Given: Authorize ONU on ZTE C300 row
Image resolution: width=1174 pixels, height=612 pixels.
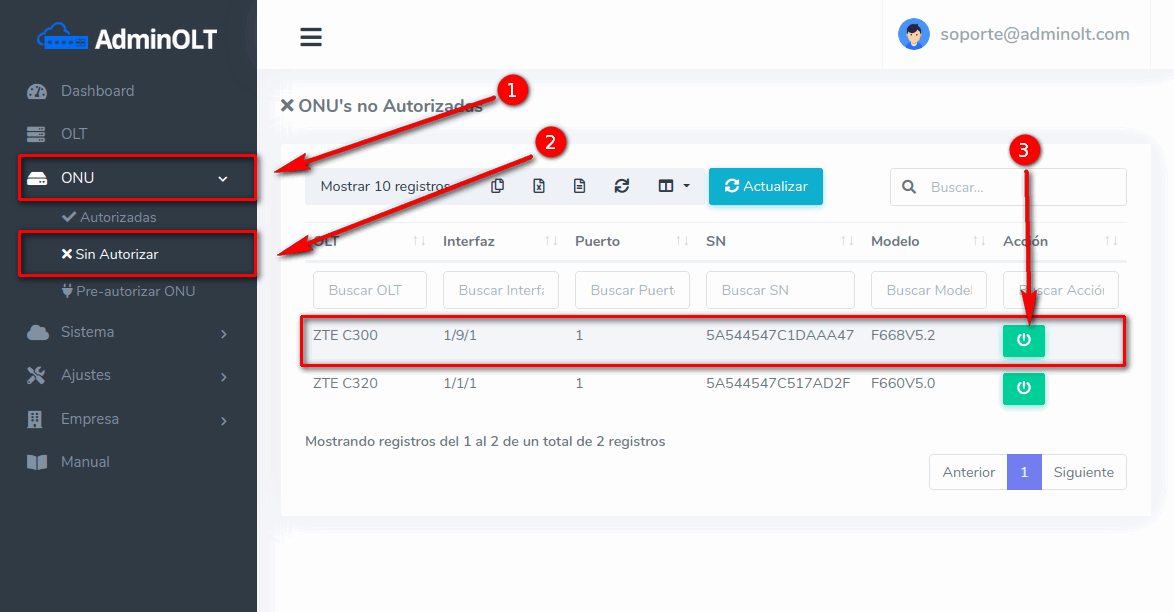Looking at the screenshot, I should point(1023,340).
